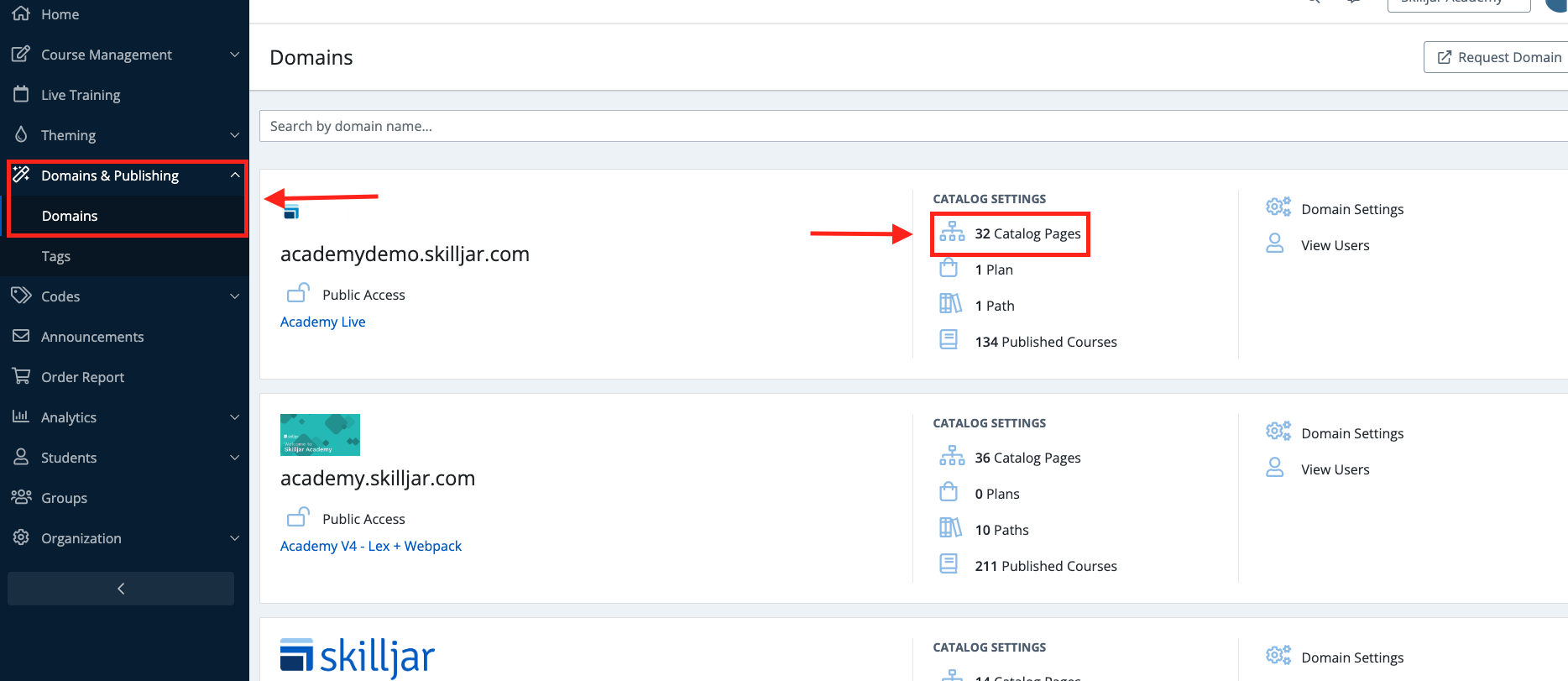1568x681 pixels.
Task: Click gears icon for academy.skilljar.com Domain Settings
Action: (1278, 432)
